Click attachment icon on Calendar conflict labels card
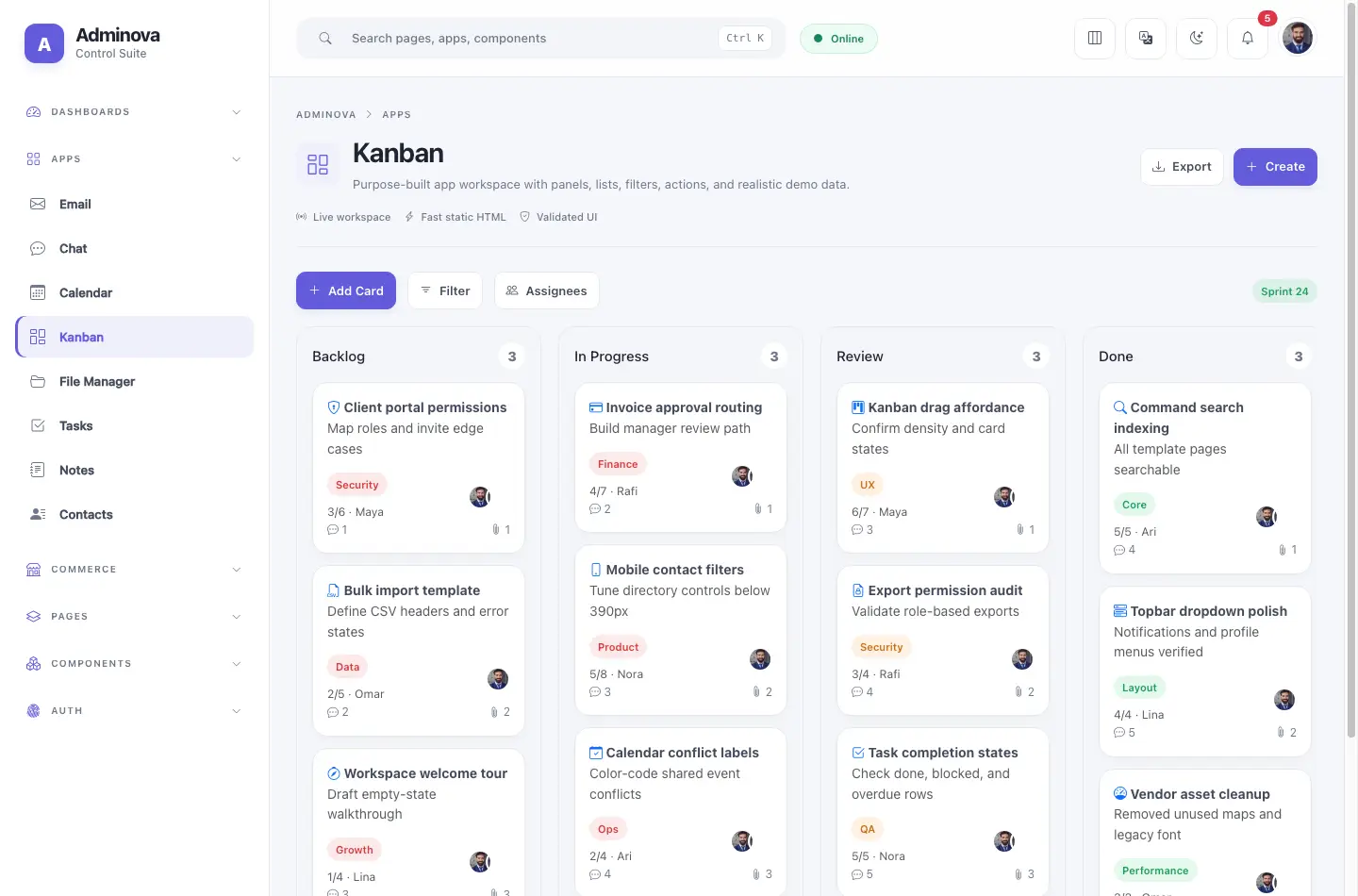Viewport: 1358px width, 896px height. (x=756, y=874)
